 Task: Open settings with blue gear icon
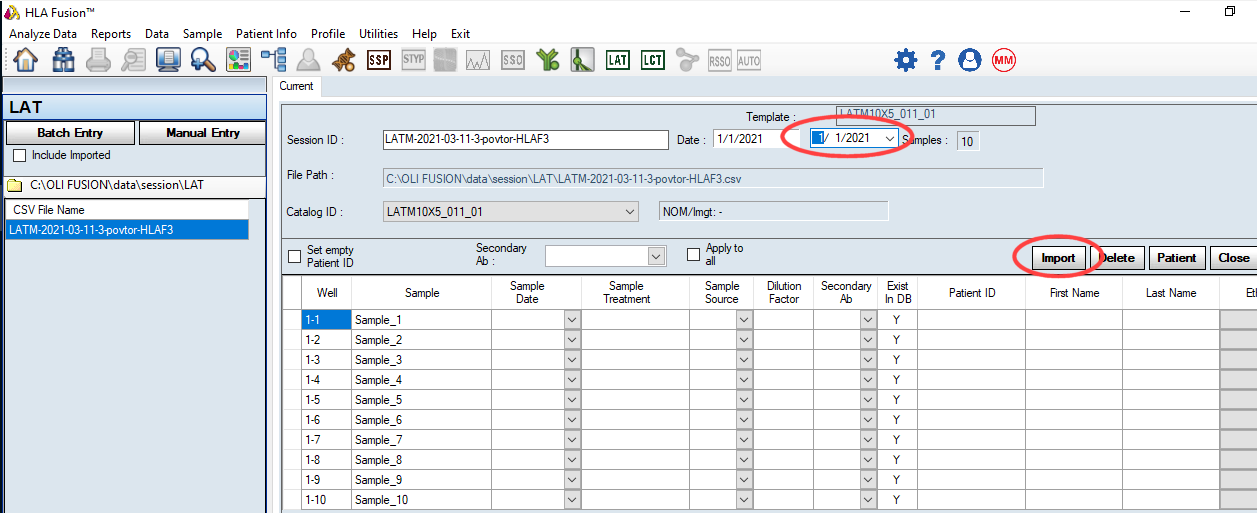tap(906, 61)
